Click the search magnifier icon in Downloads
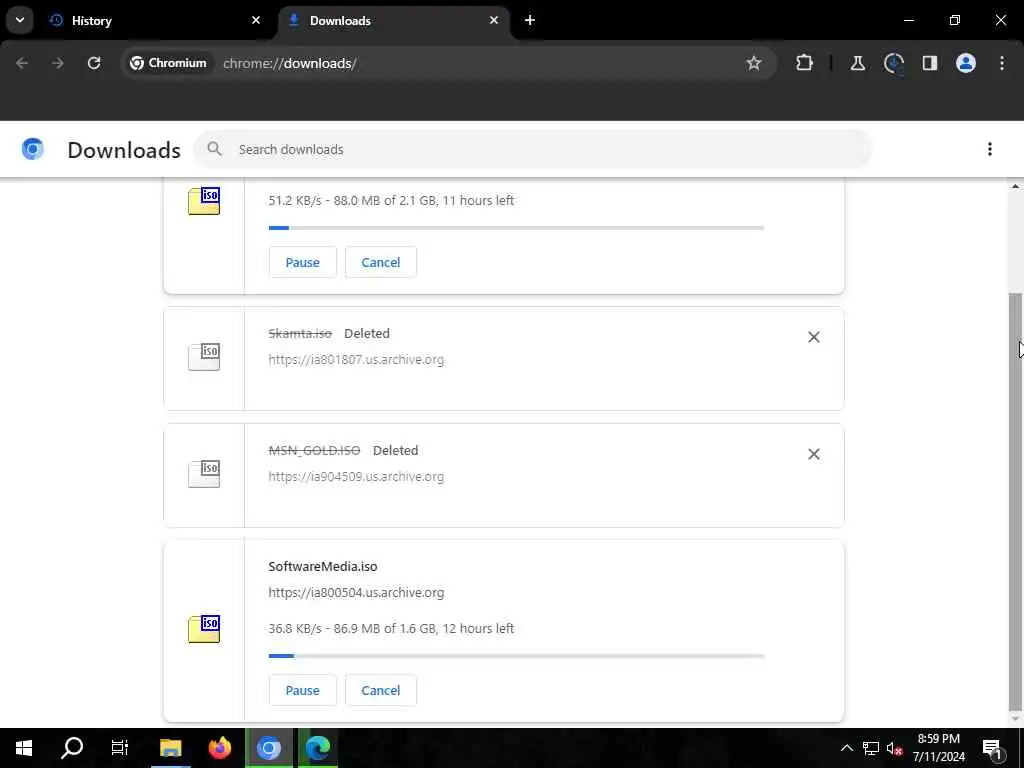 pos(214,150)
